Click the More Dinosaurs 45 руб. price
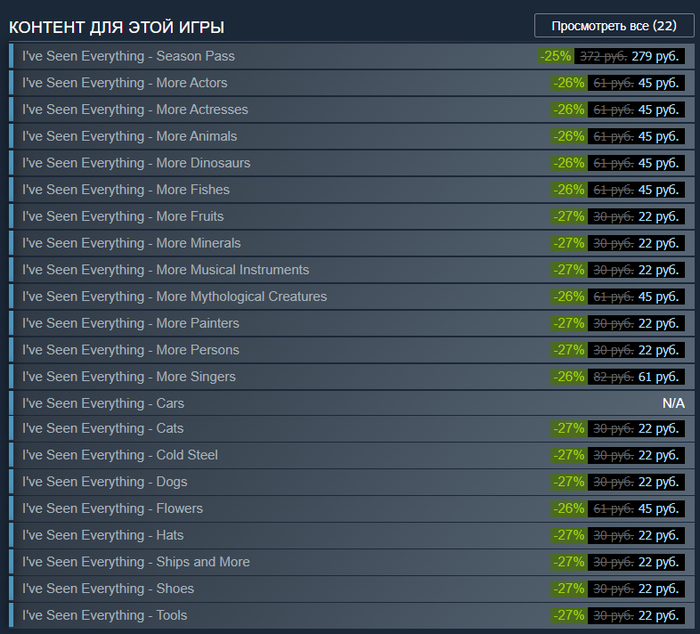The image size is (700, 634). click(x=658, y=163)
